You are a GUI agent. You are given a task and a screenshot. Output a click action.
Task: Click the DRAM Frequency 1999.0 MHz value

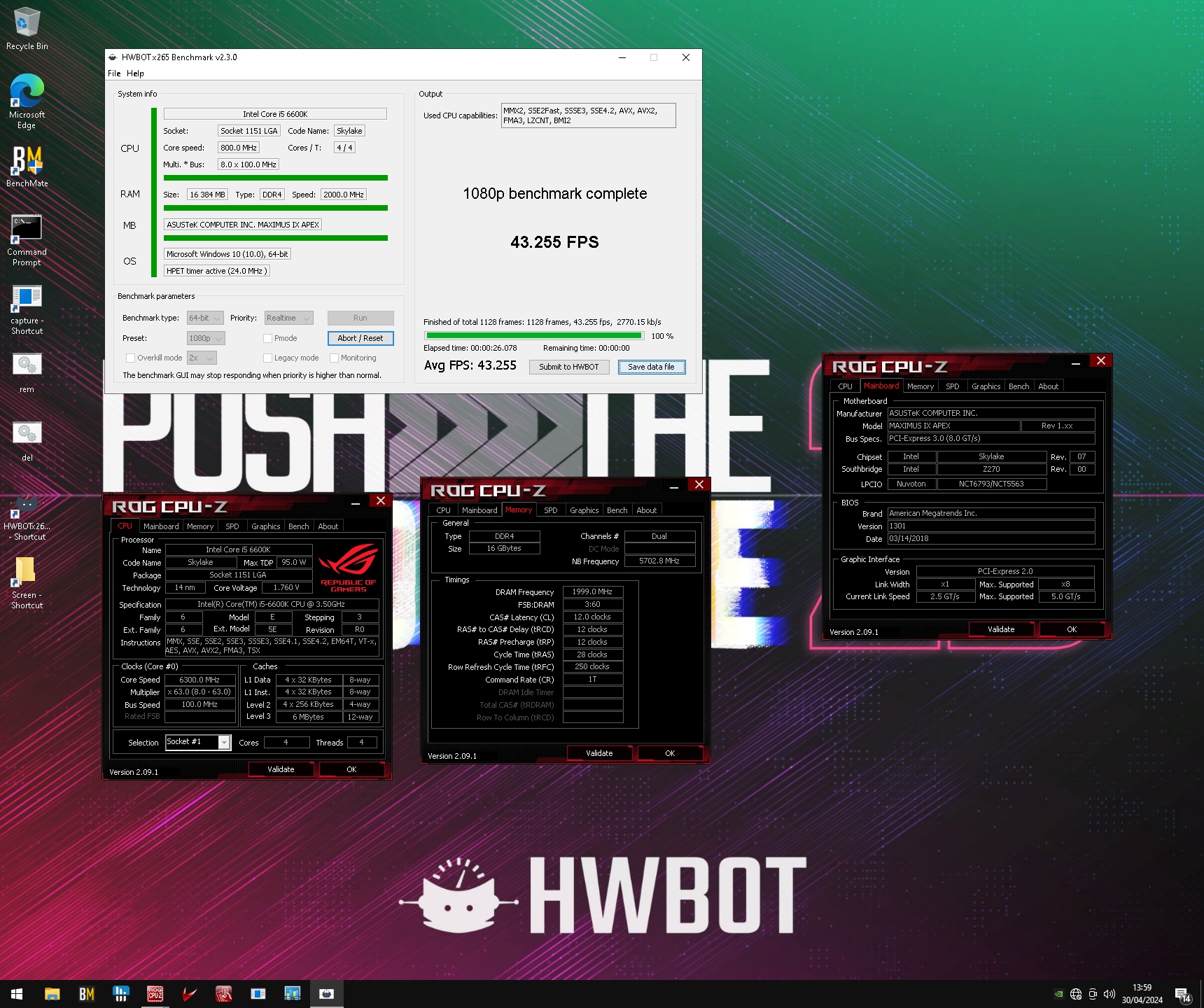592,592
